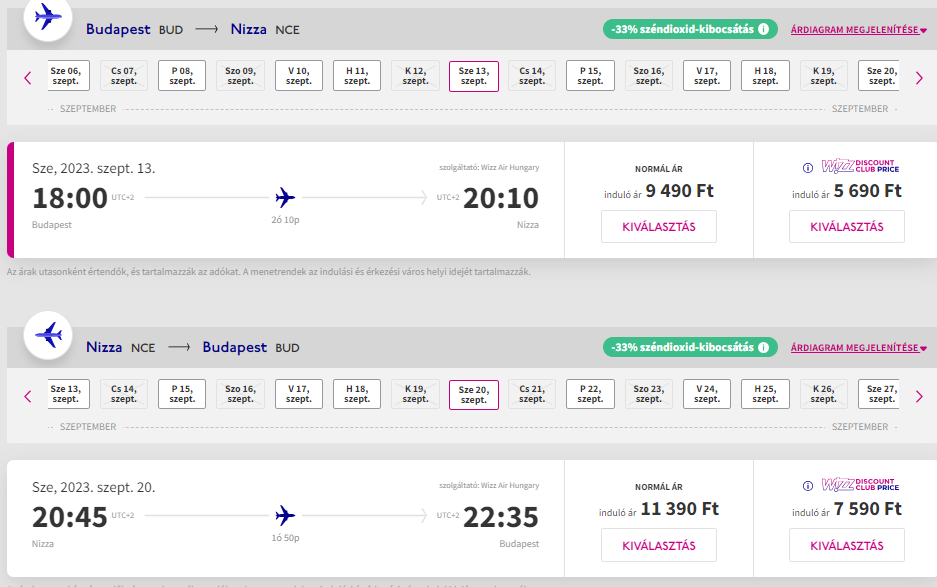Viewport: 937px width, 587px height.
Task: Choose normal price 11 390 Ft Kiválasztás
Action: [x=659, y=545]
